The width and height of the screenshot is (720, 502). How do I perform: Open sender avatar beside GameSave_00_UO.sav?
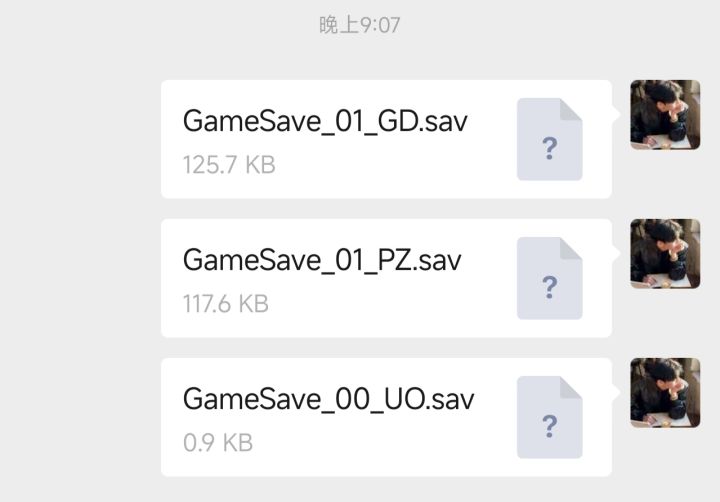pos(665,393)
